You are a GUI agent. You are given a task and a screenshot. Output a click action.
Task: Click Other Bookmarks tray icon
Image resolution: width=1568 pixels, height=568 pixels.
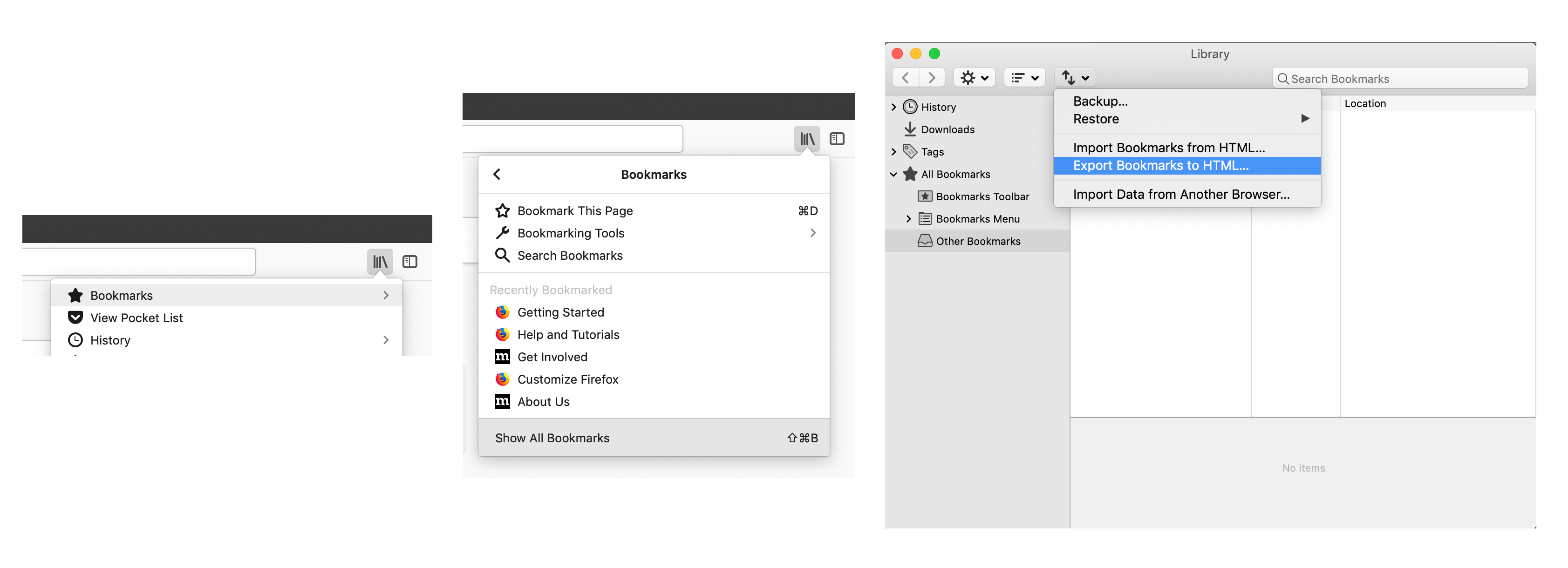[925, 242]
